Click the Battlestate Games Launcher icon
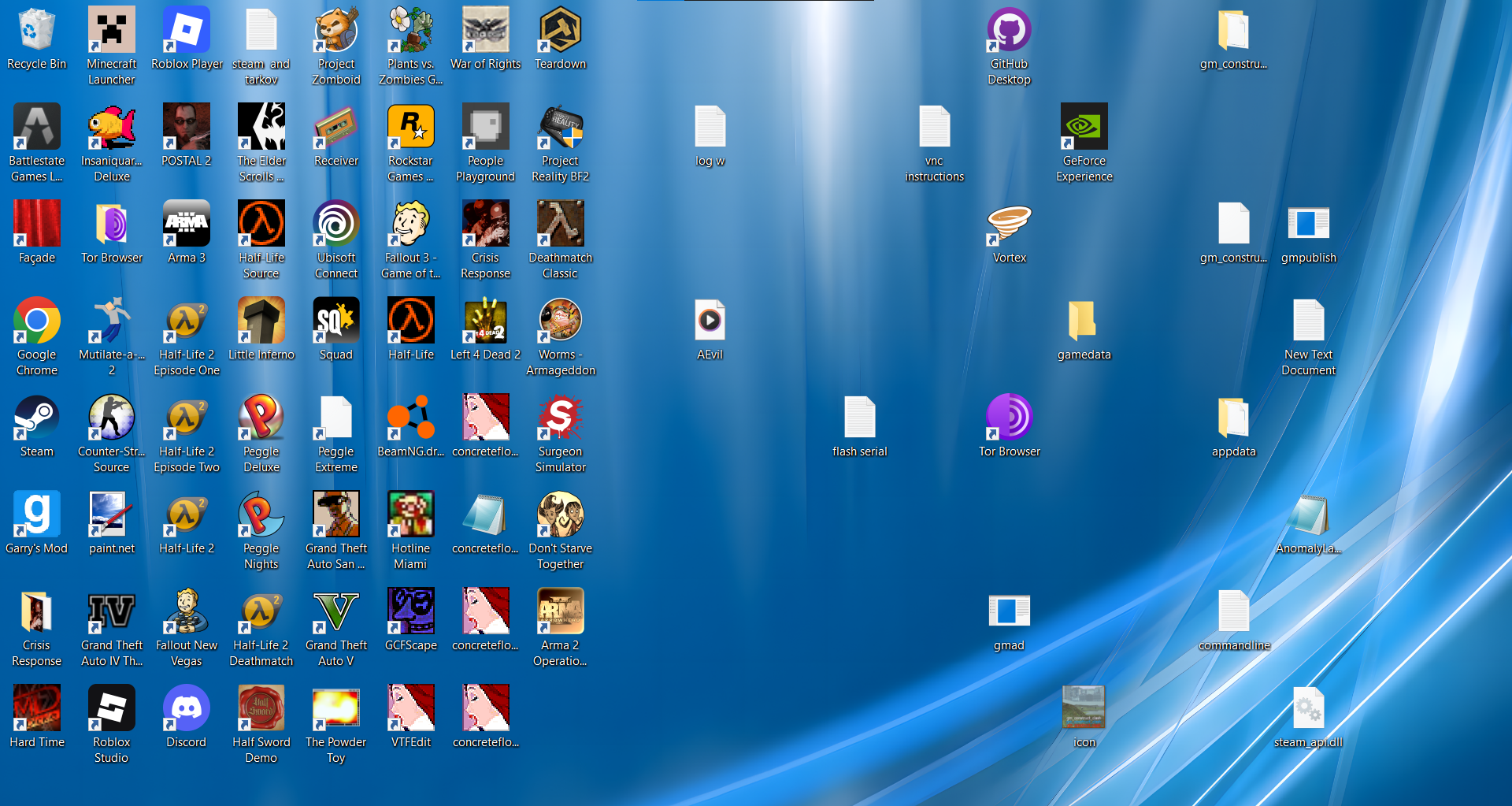The height and width of the screenshot is (806, 1512). click(x=36, y=126)
